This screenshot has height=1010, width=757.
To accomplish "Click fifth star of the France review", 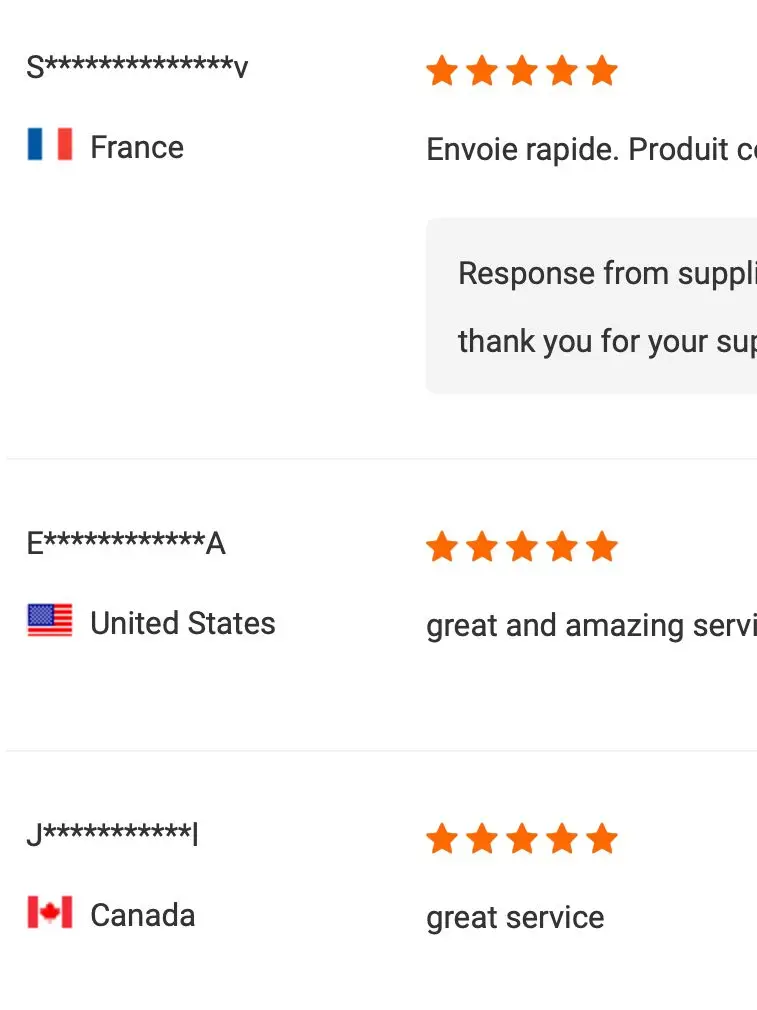I will 602,71.
